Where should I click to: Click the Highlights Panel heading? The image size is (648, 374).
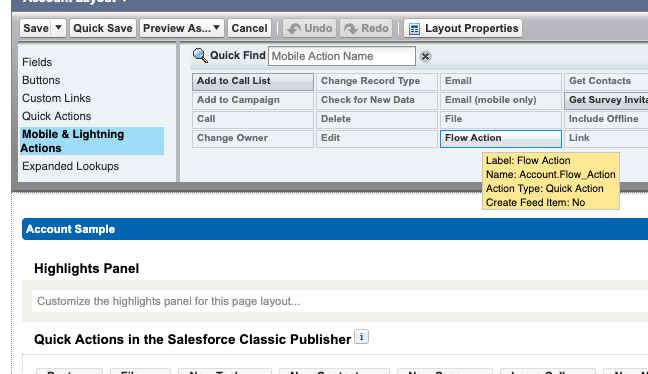pos(86,269)
